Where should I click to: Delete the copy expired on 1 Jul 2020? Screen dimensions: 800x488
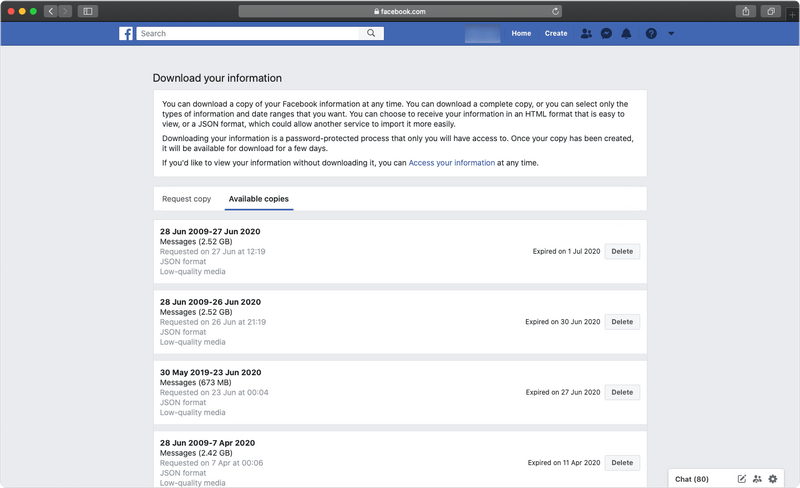click(x=622, y=251)
